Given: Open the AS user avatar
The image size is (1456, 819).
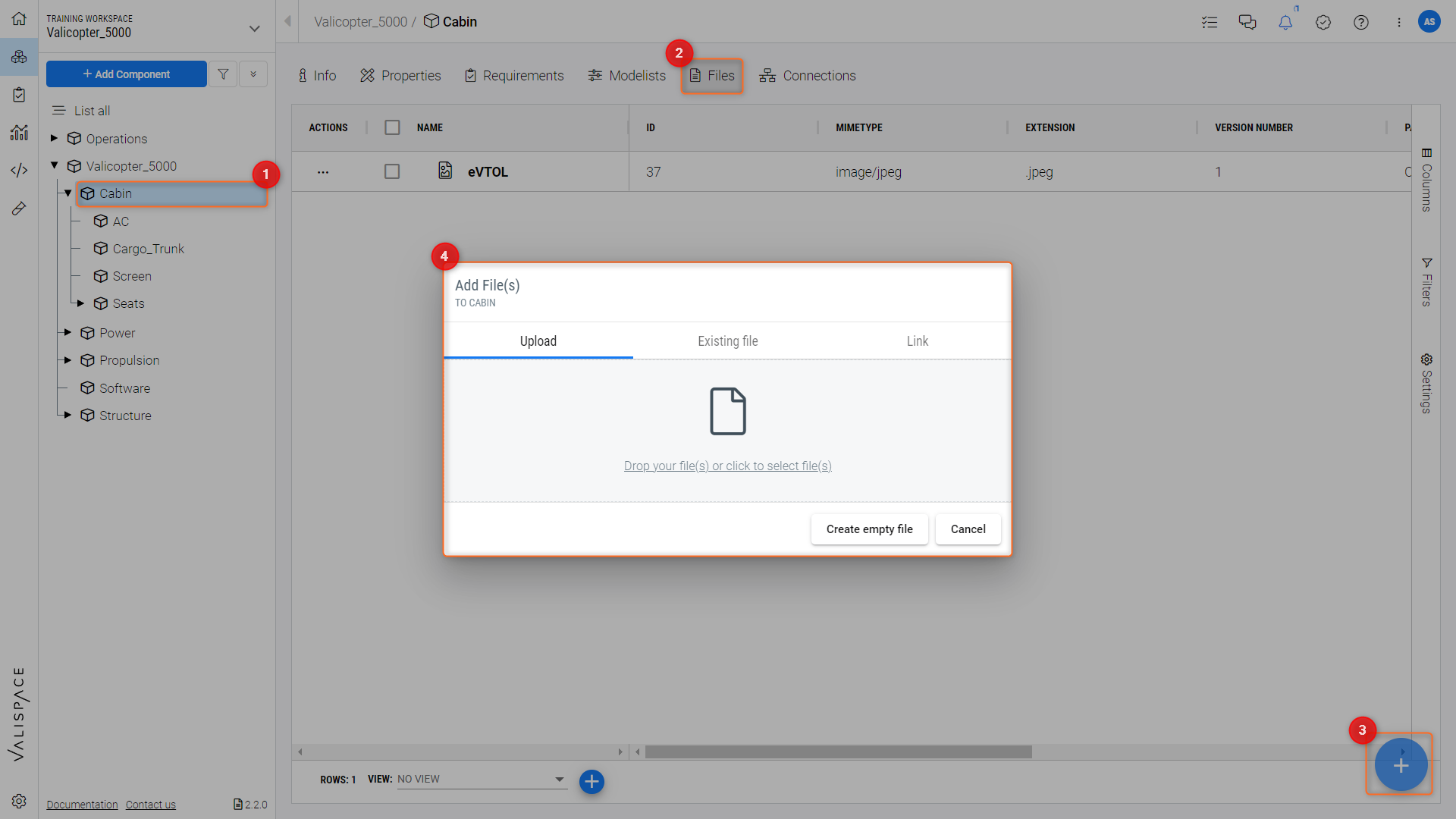Looking at the screenshot, I should pyautogui.click(x=1429, y=22).
